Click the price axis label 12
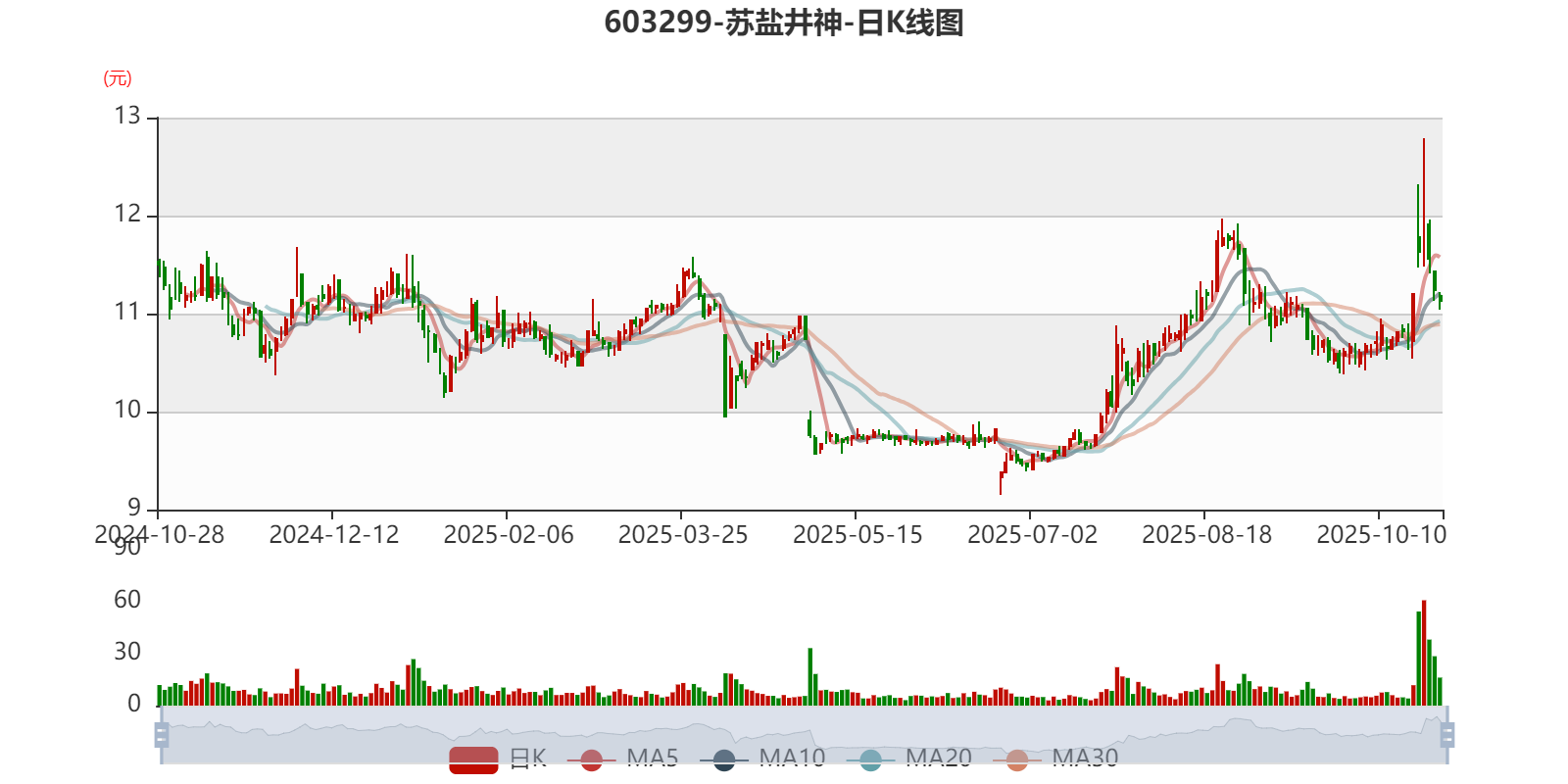The height and width of the screenshot is (784, 1568). (127, 215)
